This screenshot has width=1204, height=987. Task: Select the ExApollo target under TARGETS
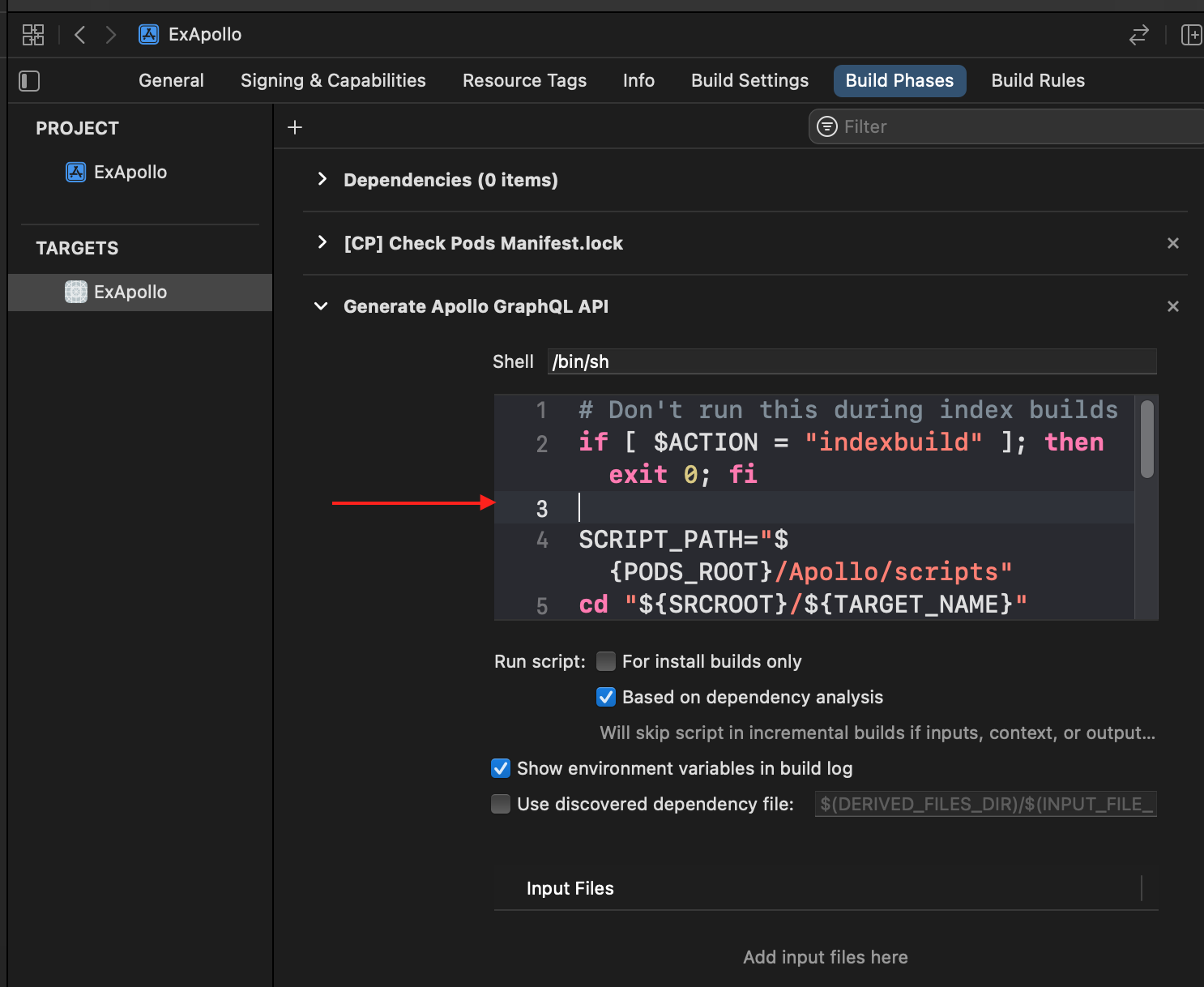(140, 292)
